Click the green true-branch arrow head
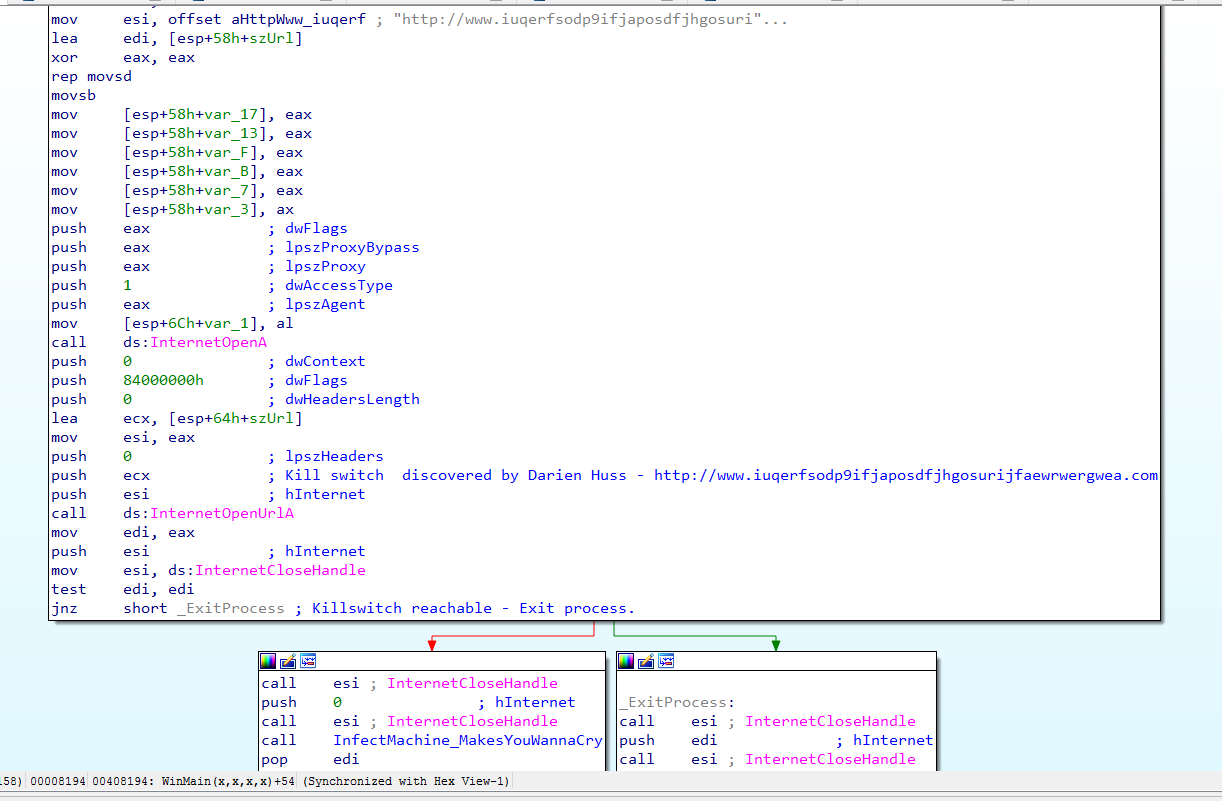This screenshot has width=1222, height=801. coord(775,645)
